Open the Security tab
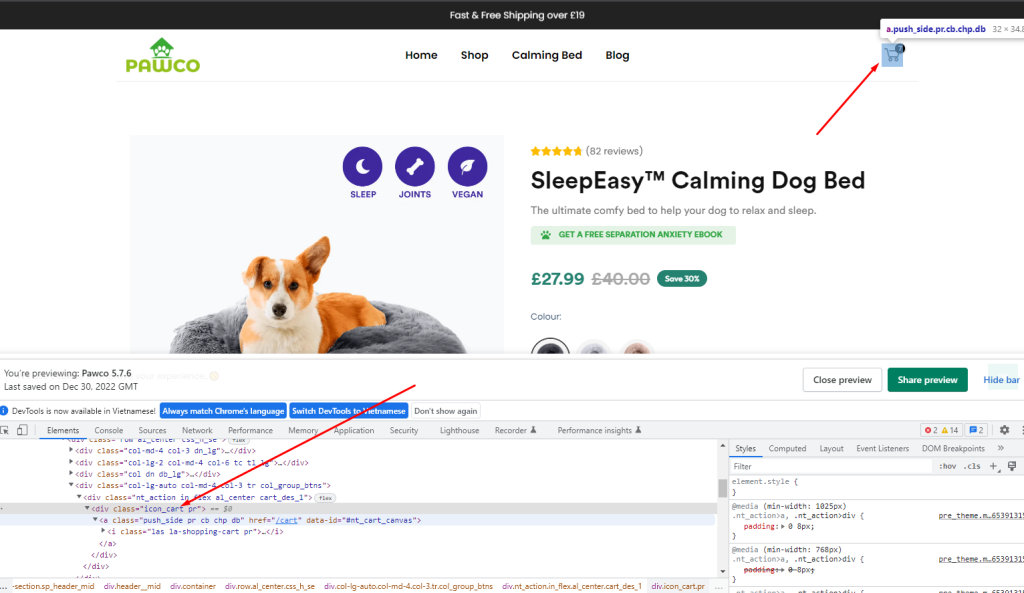The height and width of the screenshot is (593, 1024). [404, 430]
